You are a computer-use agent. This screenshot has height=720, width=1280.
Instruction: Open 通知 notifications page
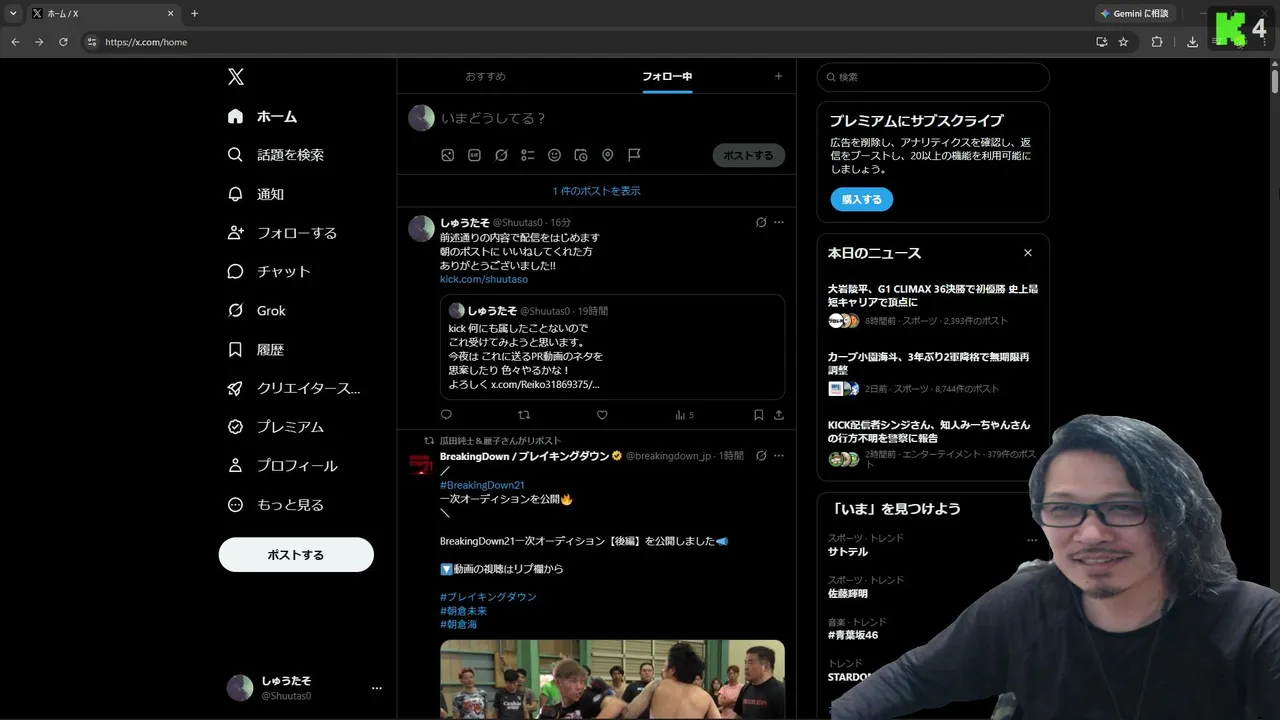255,194
